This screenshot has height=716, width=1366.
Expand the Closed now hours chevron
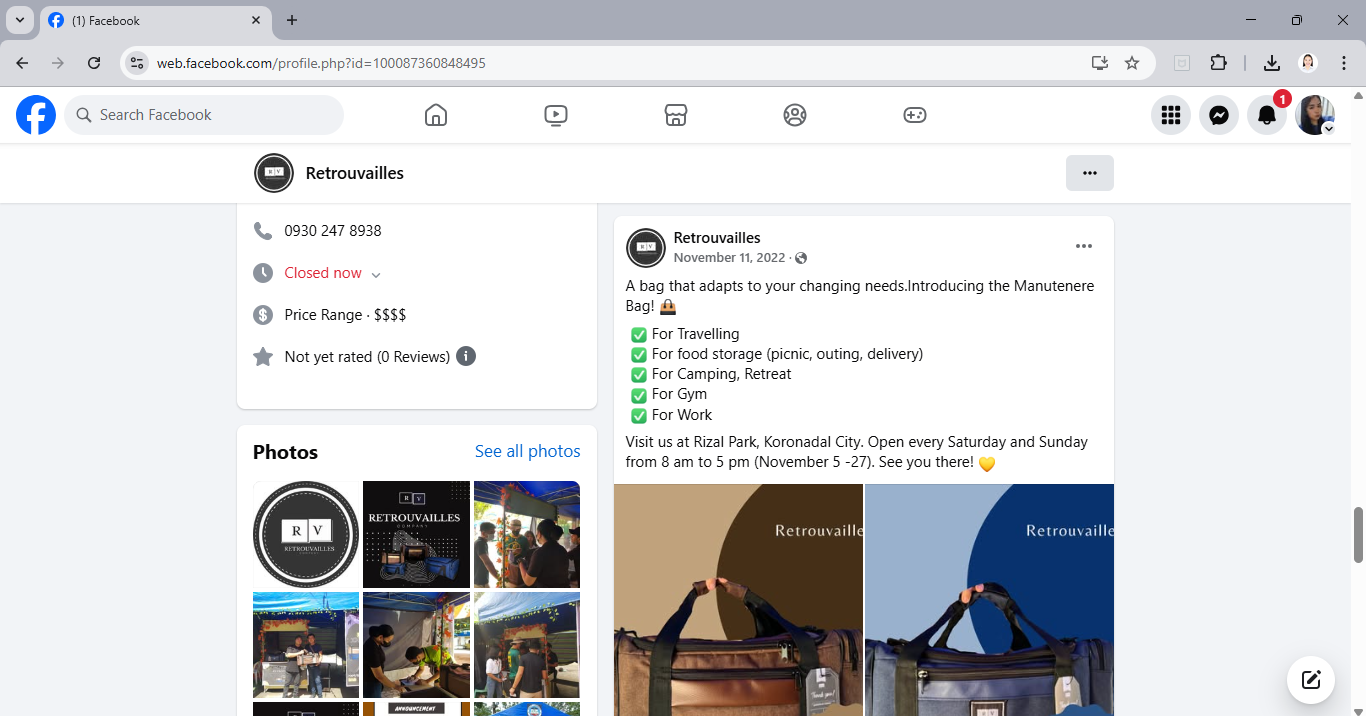pos(376,275)
